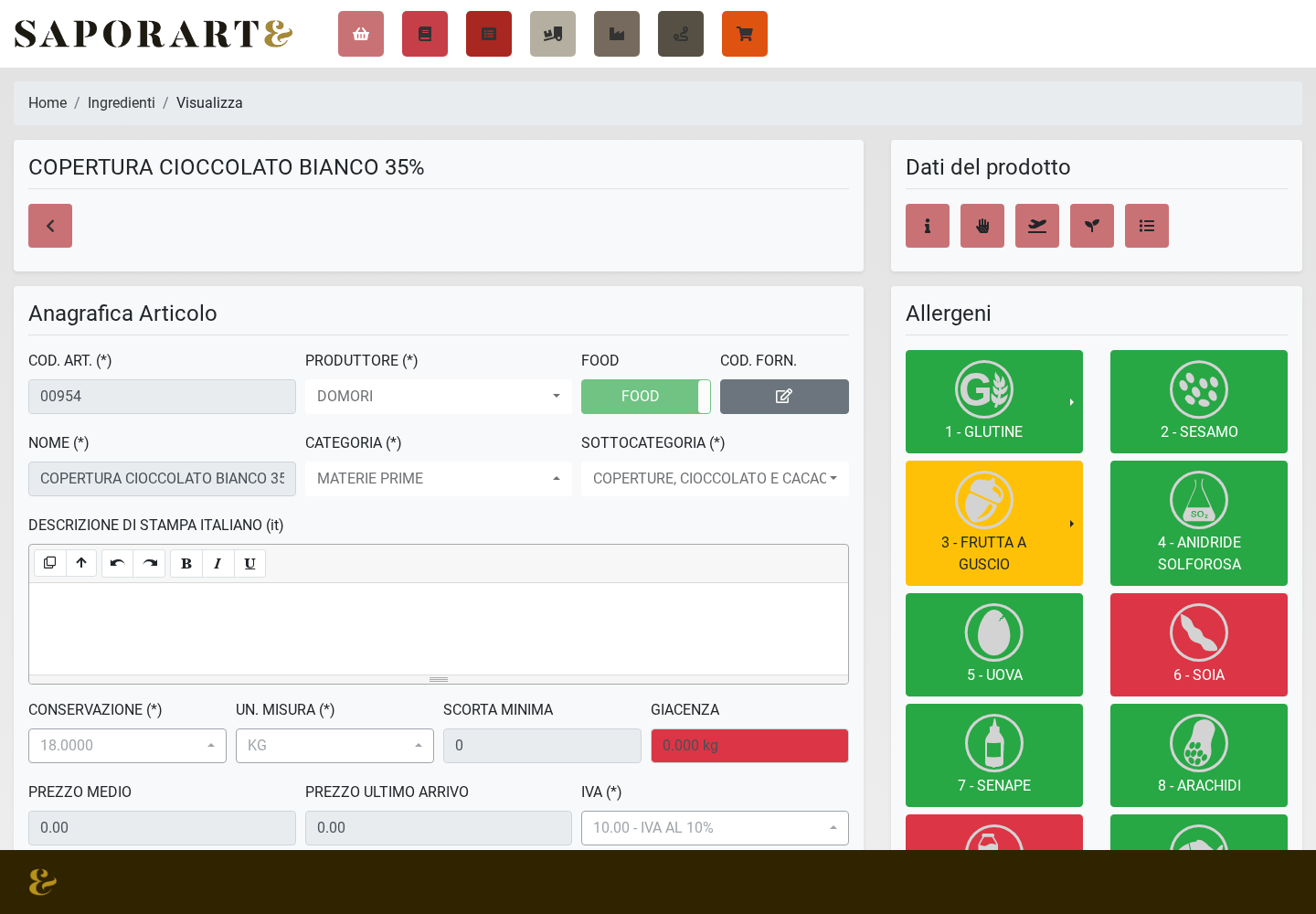
Task: Toggle allergen 2 - Sesamo tile
Action: point(1199,401)
